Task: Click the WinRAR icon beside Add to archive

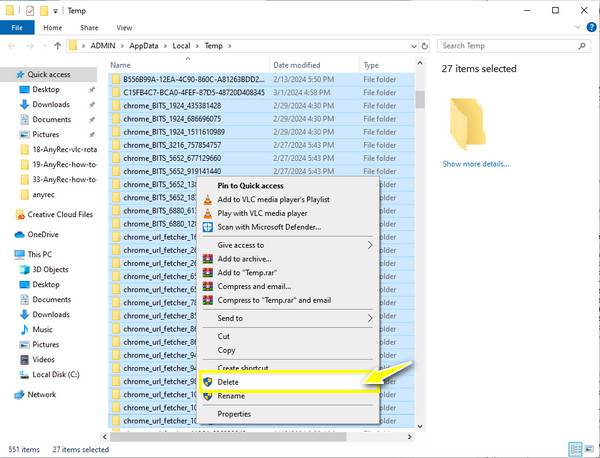Action: click(x=208, y=259)
